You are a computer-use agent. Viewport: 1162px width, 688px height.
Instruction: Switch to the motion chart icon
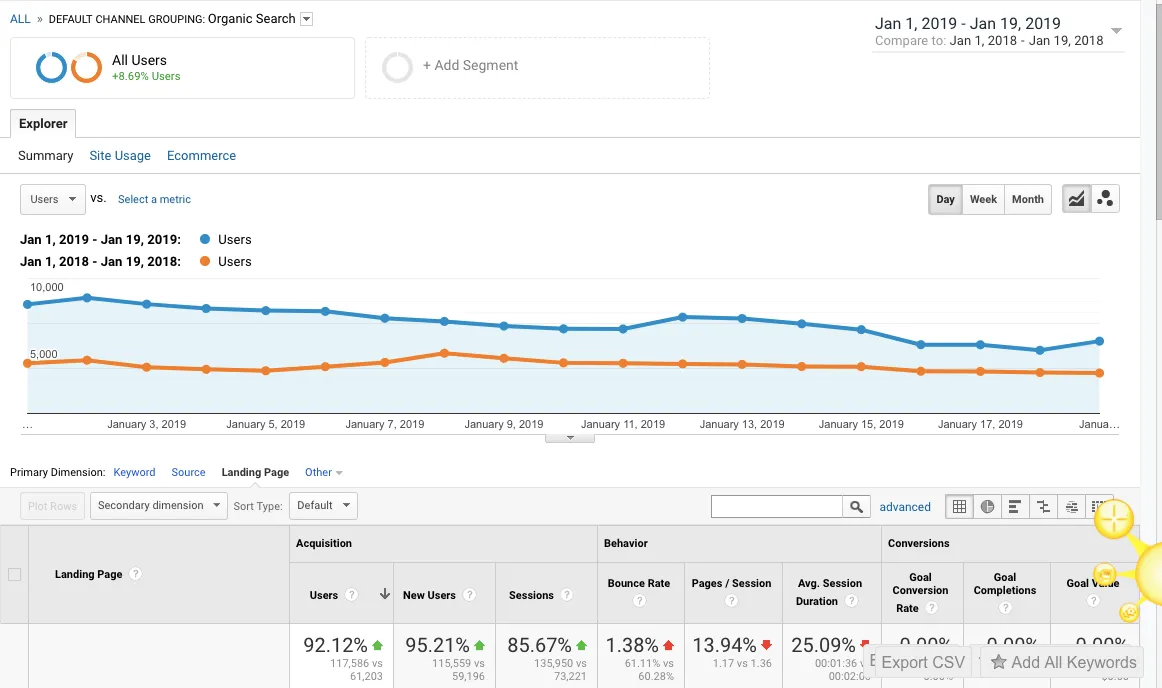point(1105,199)
